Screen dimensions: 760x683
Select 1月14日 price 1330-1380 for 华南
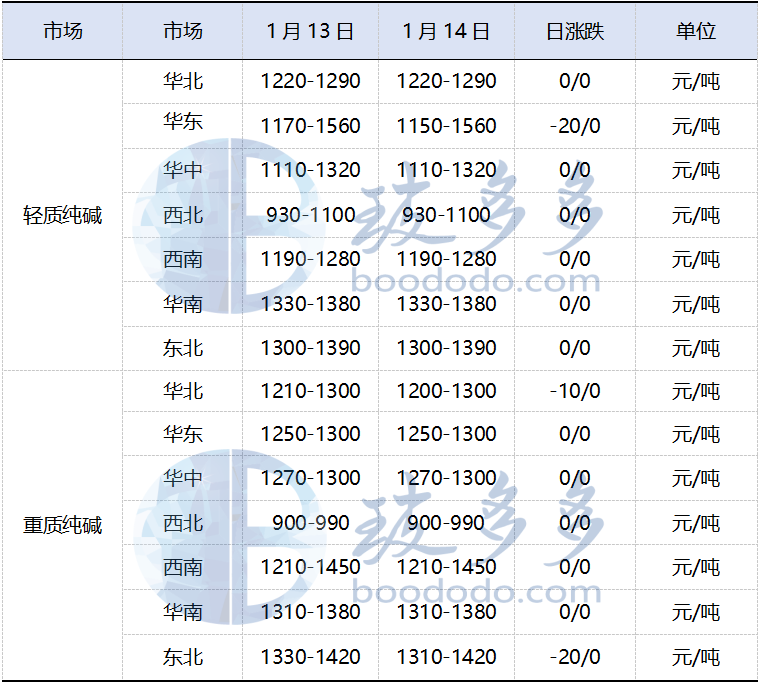click(446, 304)
